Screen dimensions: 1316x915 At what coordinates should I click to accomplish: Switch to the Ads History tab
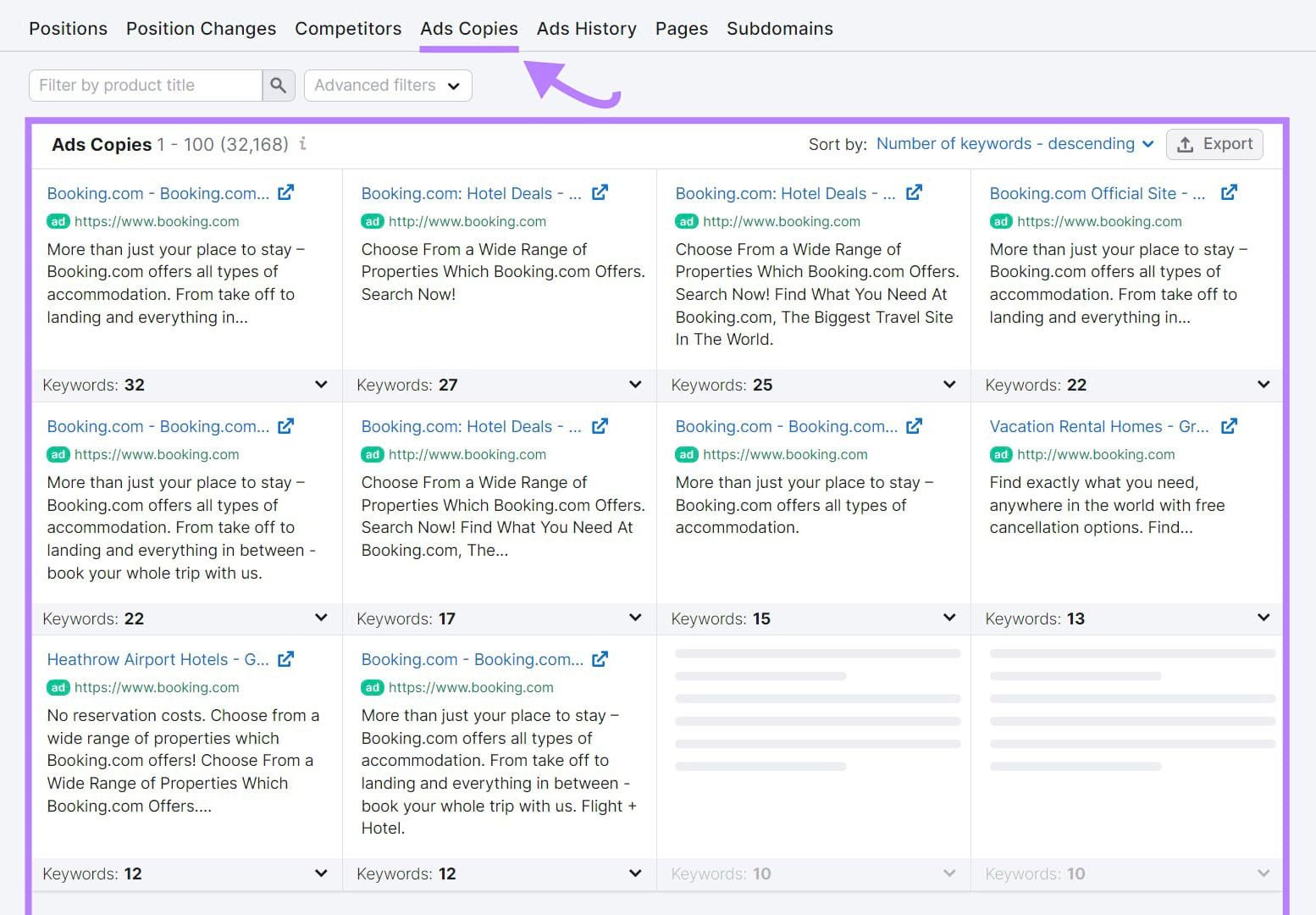586,28
